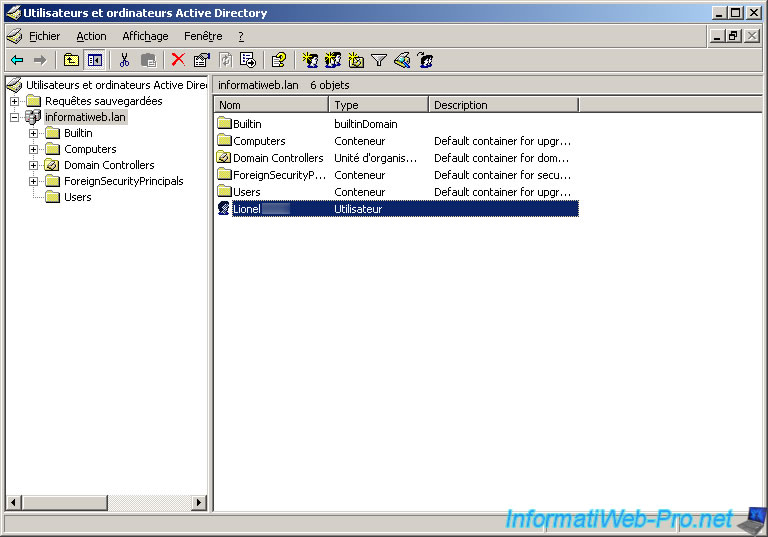Click the MMC console icon beside Fichier

(15, 36)
